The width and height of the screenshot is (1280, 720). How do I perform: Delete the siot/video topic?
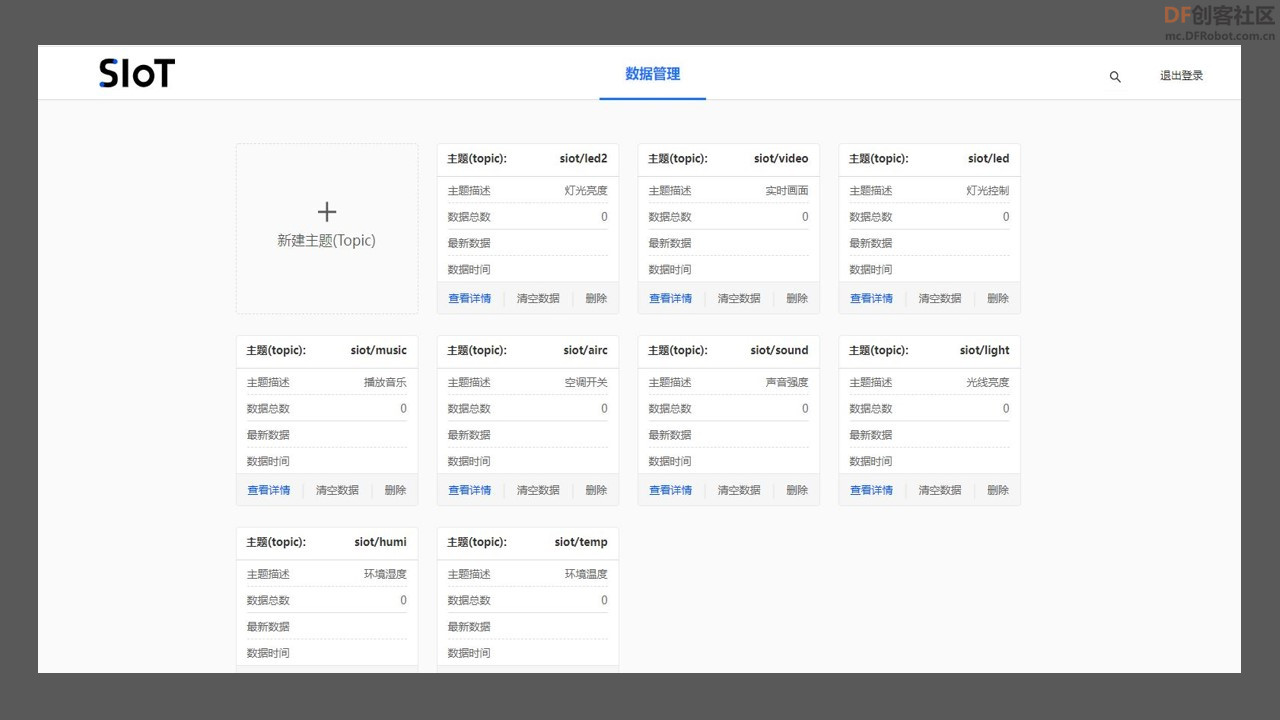[797, 298]
